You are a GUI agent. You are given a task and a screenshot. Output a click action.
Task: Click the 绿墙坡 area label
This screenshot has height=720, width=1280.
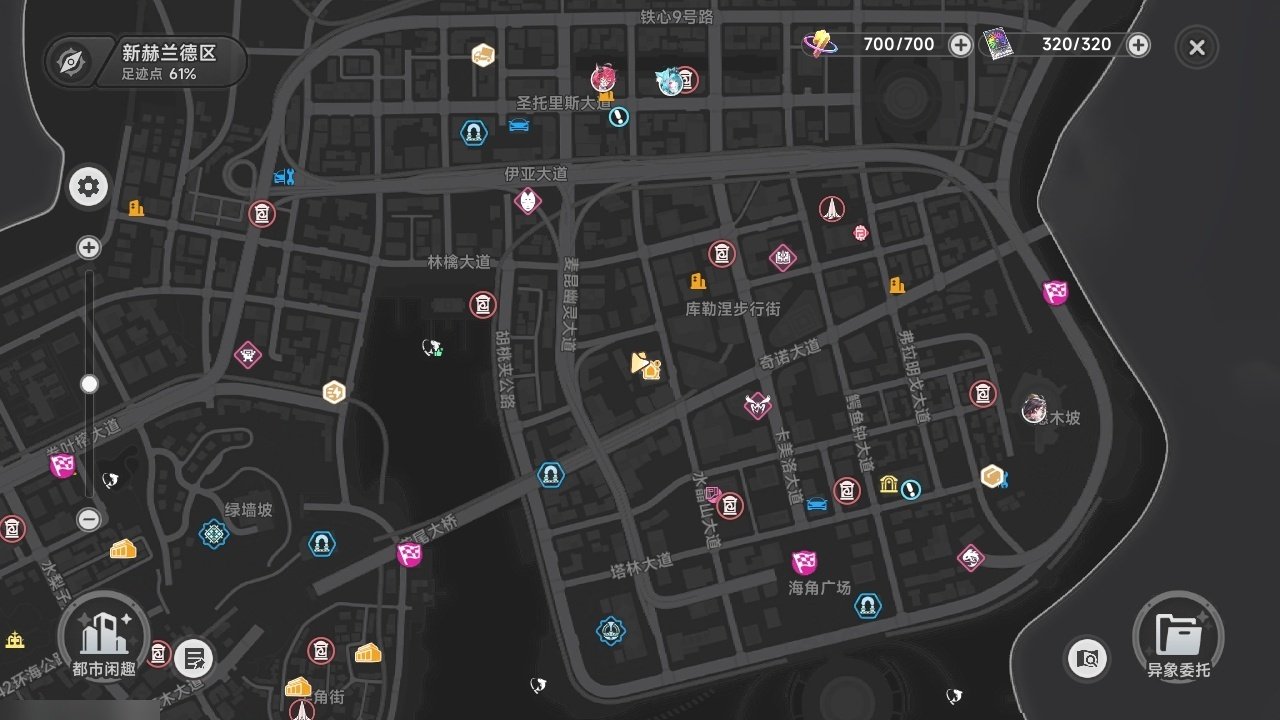click(x=248, y=509)
